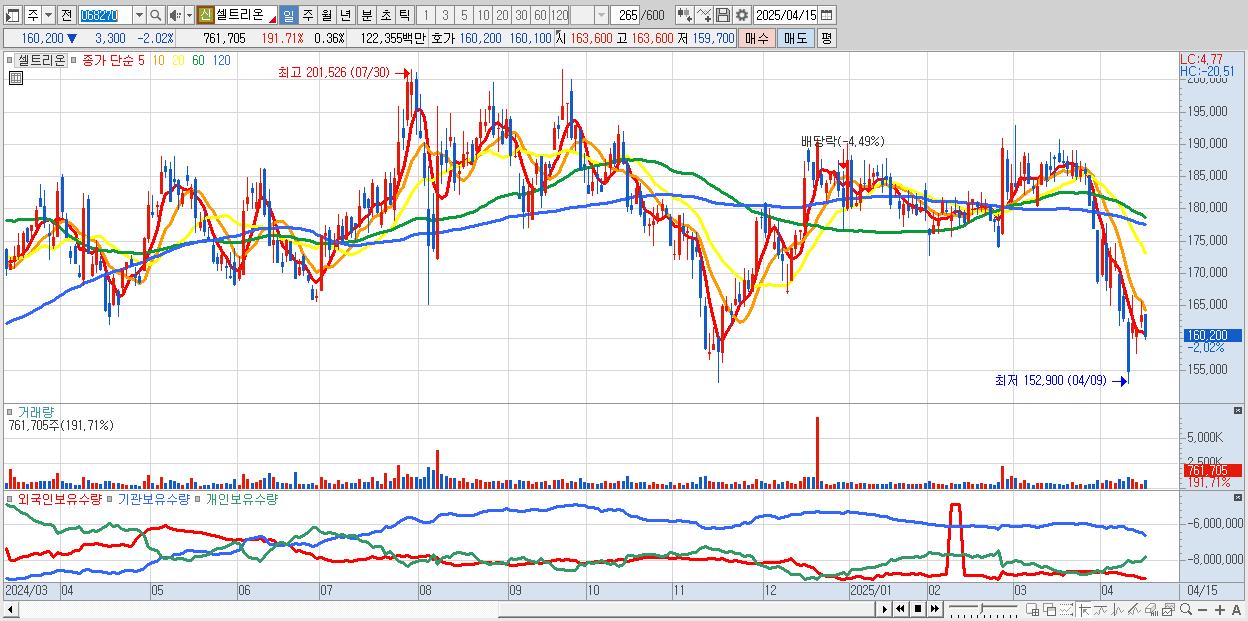Click the chart image-copy icon in bottom toolbar
Viewport: 1248px width, 621px height.
pyautogui.click(x=1169, y=610)
